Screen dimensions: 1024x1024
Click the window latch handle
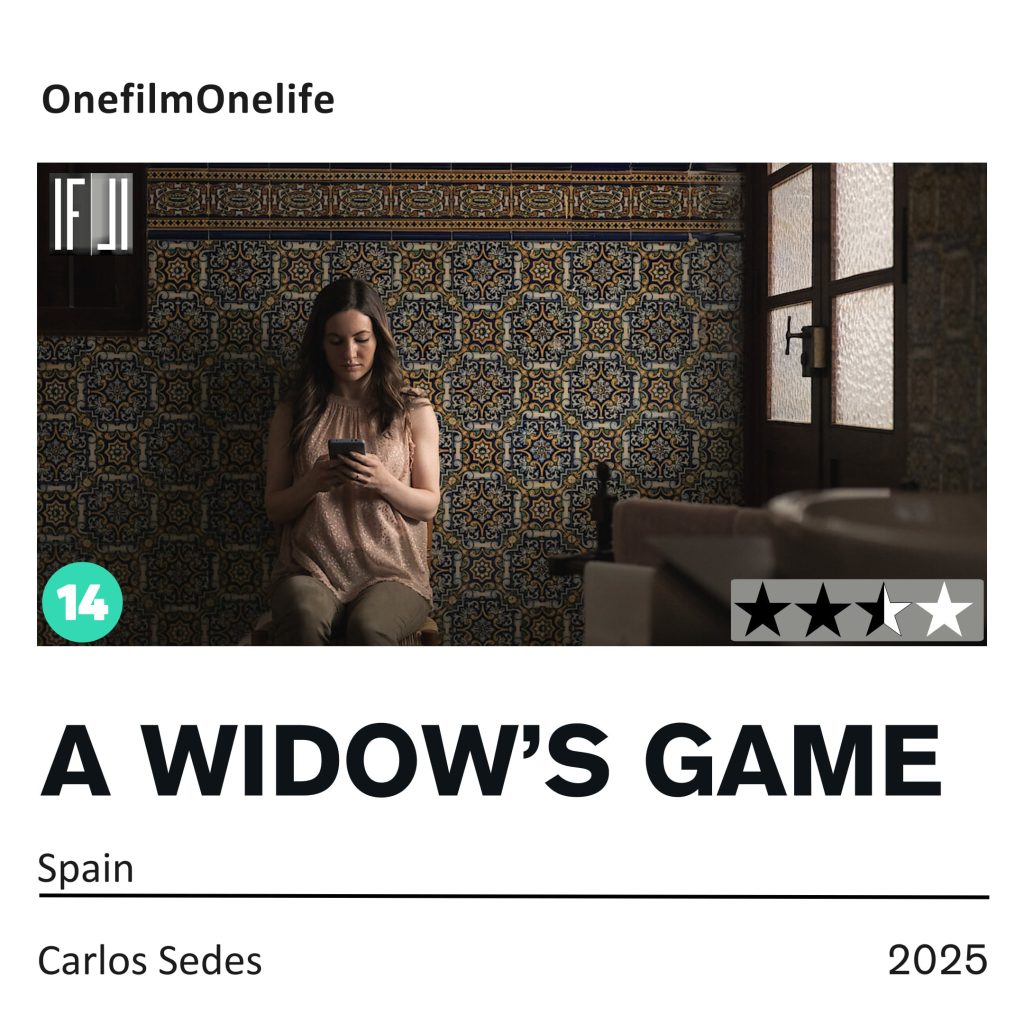805,344
